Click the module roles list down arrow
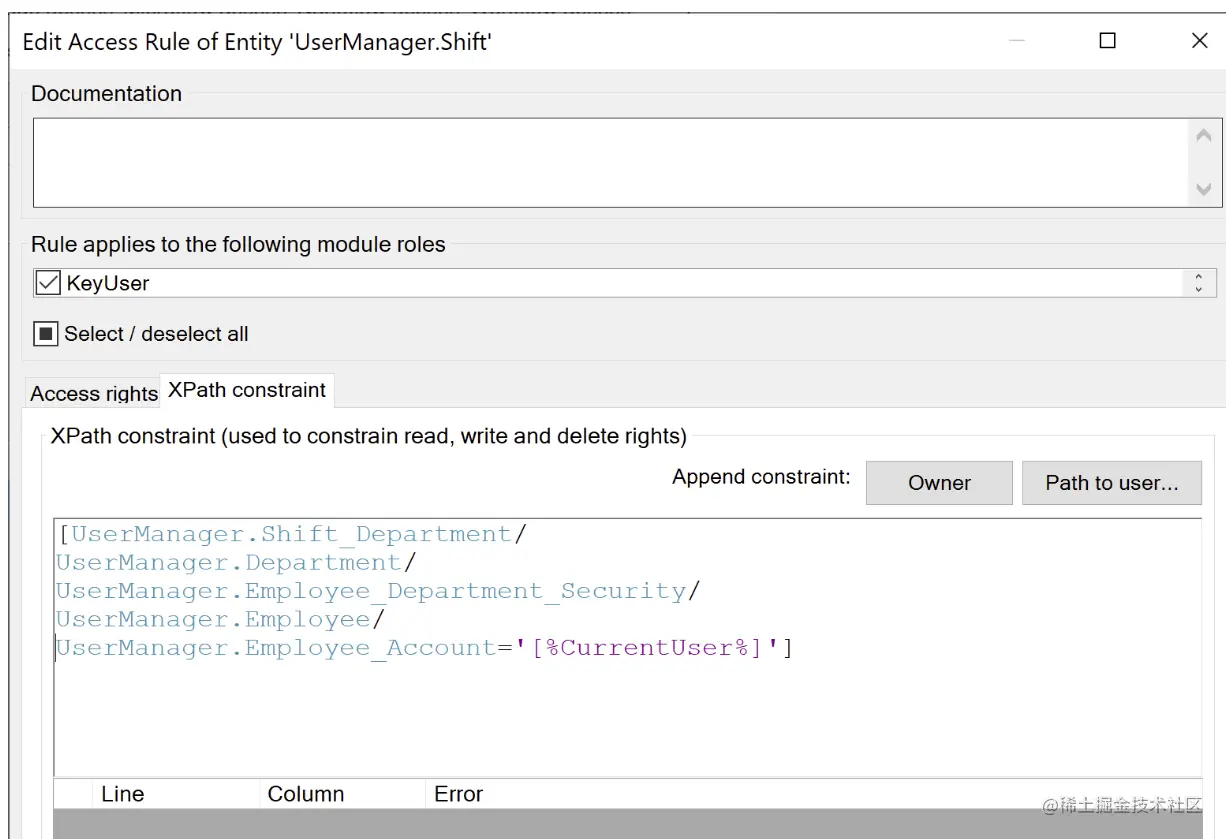The height and width of the screenshot is (839, 1226). click(1198, 289)
